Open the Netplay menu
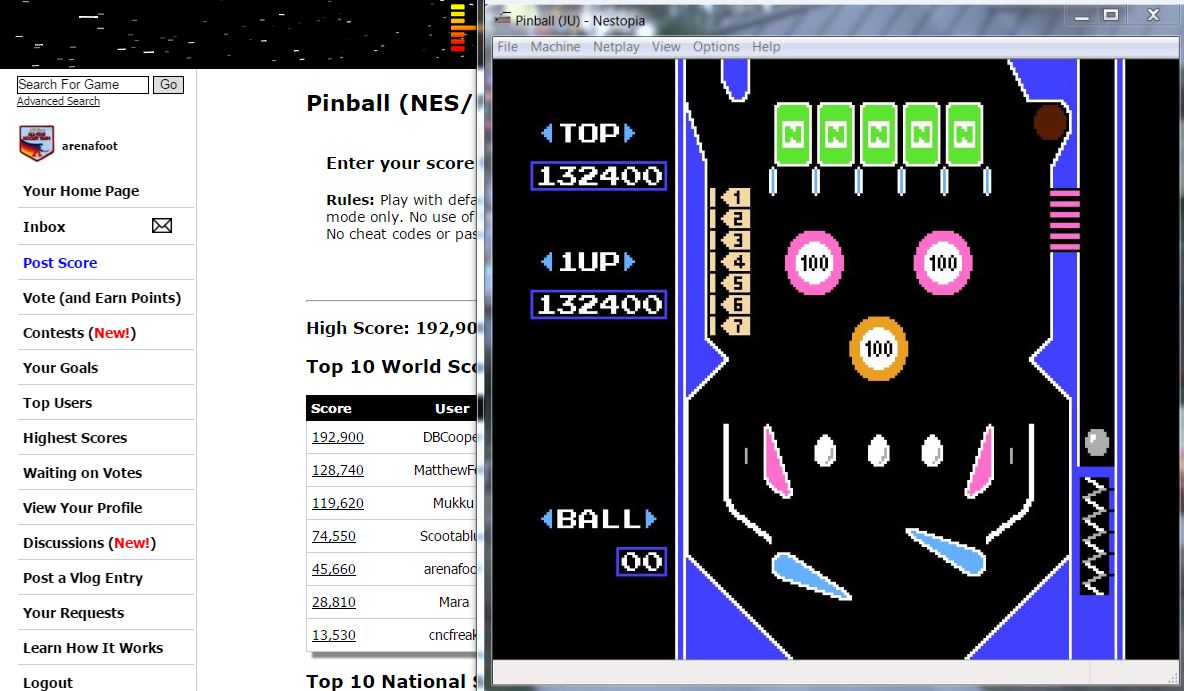The width and height of the screenshot is (1184, 691). [616, 47]
